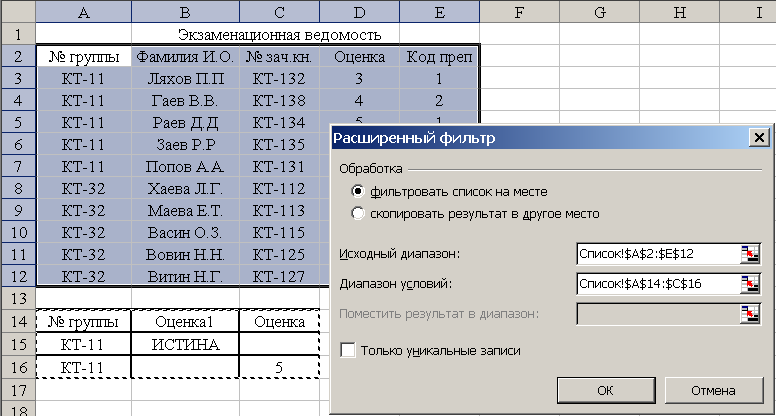Image resolution: width=776 pixels, height=416 pixels.
Task: Click cell Васин О.З.
Action: (x=185, y=232)
